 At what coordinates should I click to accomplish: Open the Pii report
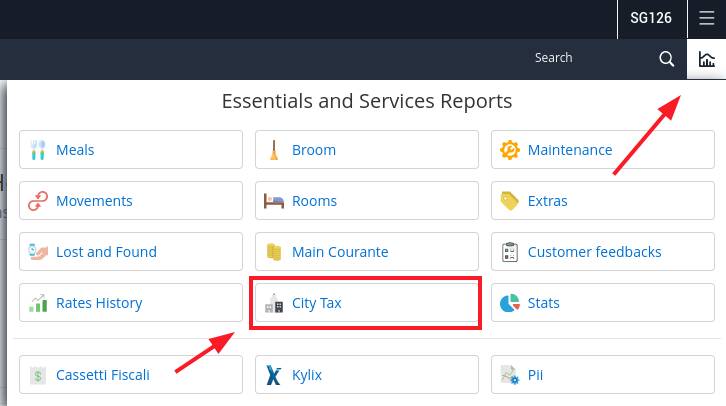(x=603, y=375)
